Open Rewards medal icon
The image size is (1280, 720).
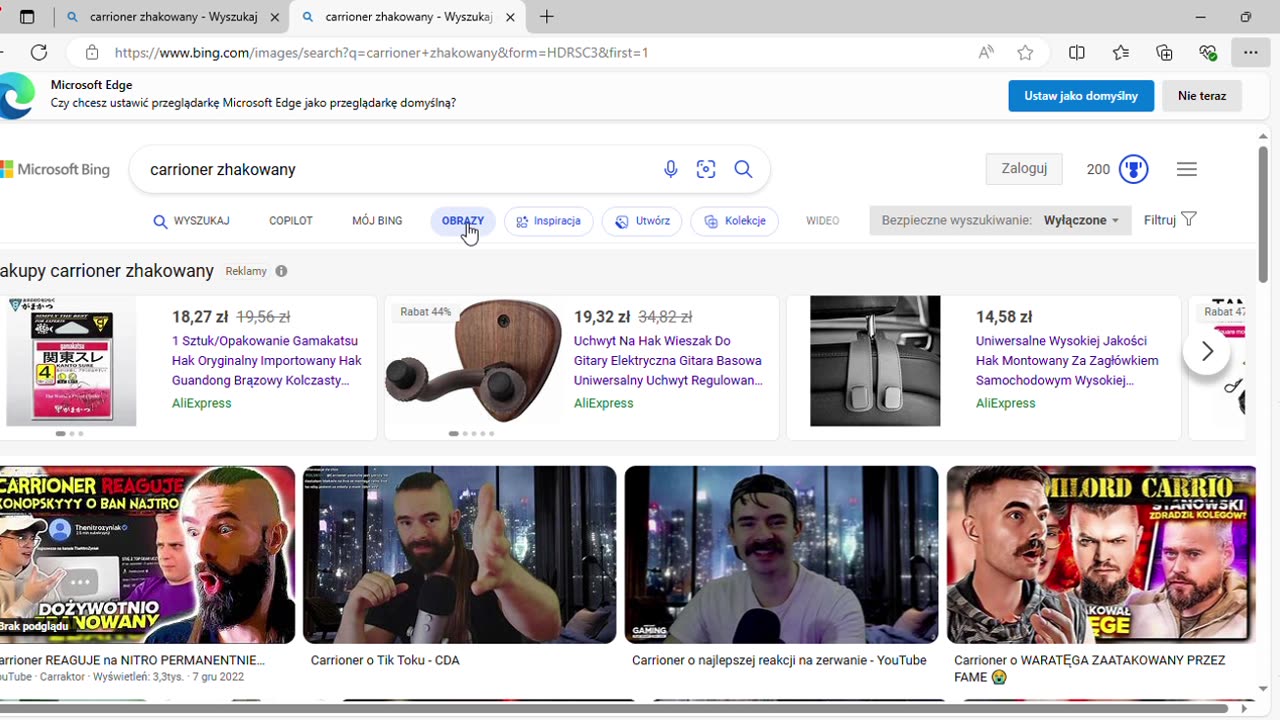coord(1133,169)
